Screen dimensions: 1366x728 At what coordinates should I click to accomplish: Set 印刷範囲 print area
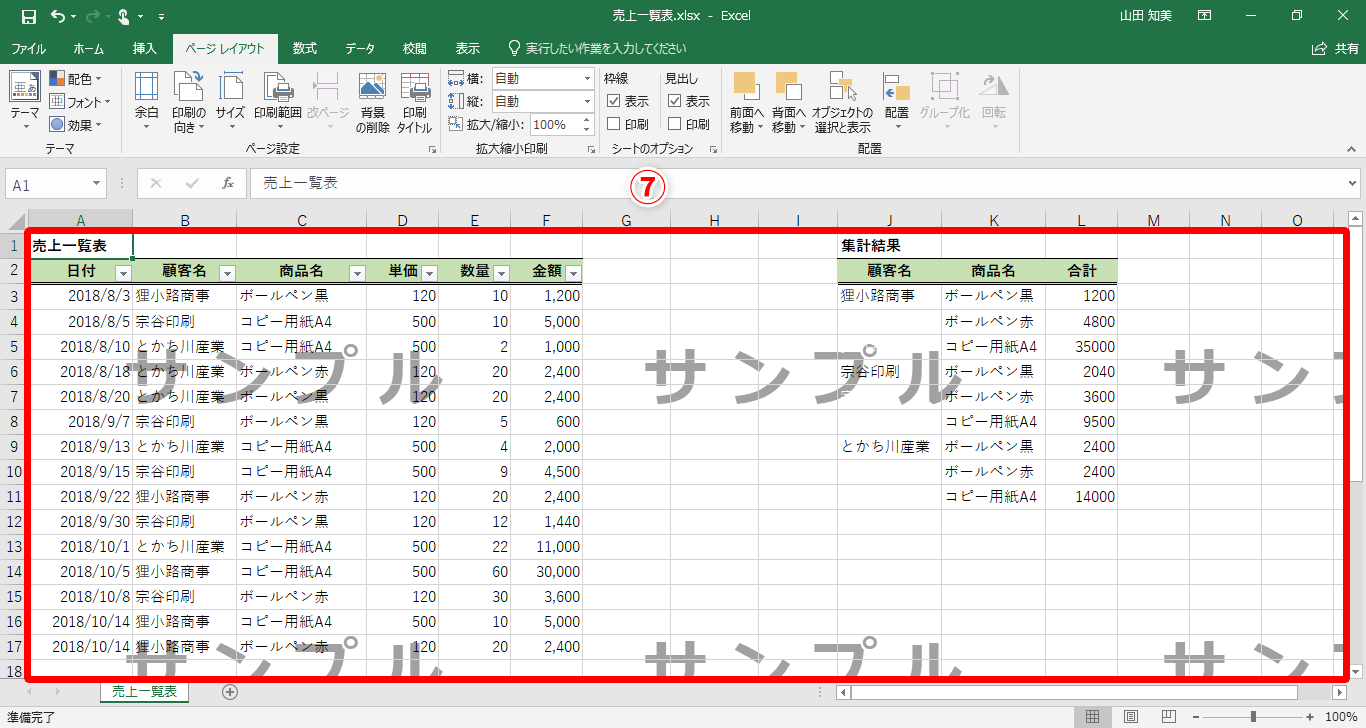click(x=277, y=100)
